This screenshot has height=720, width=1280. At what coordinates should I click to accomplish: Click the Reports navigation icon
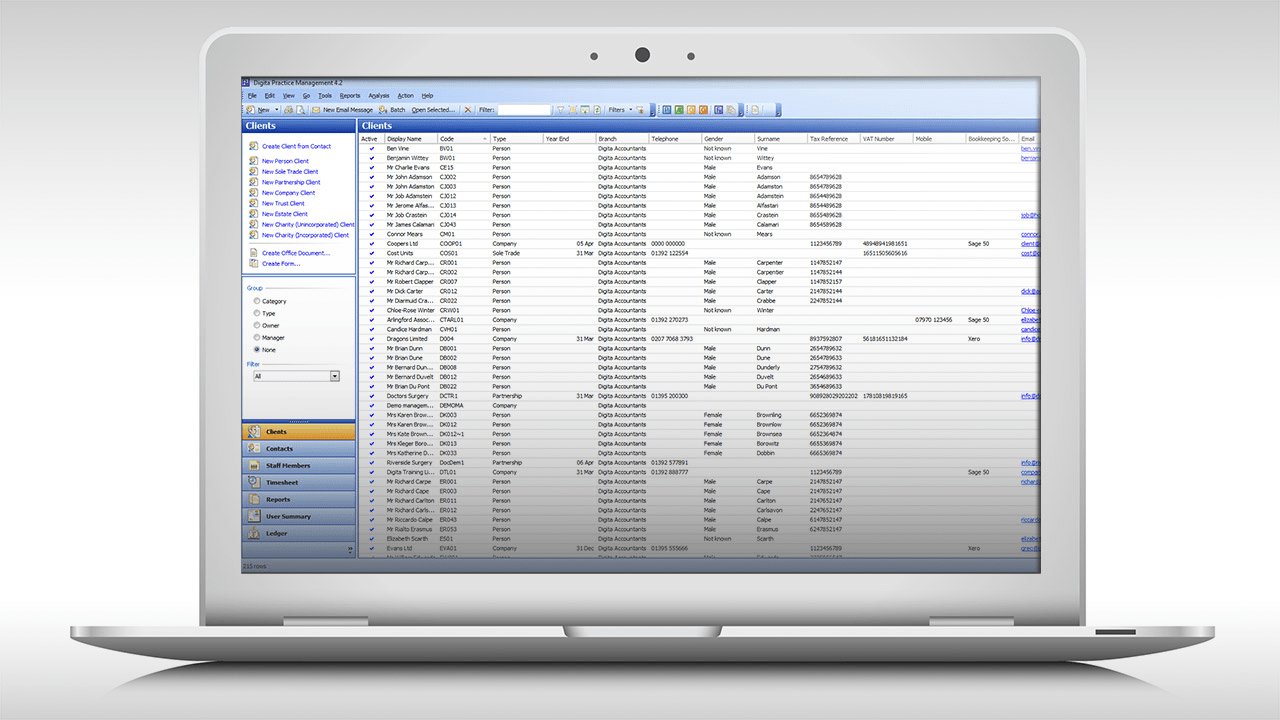click(x=256, y=500)
